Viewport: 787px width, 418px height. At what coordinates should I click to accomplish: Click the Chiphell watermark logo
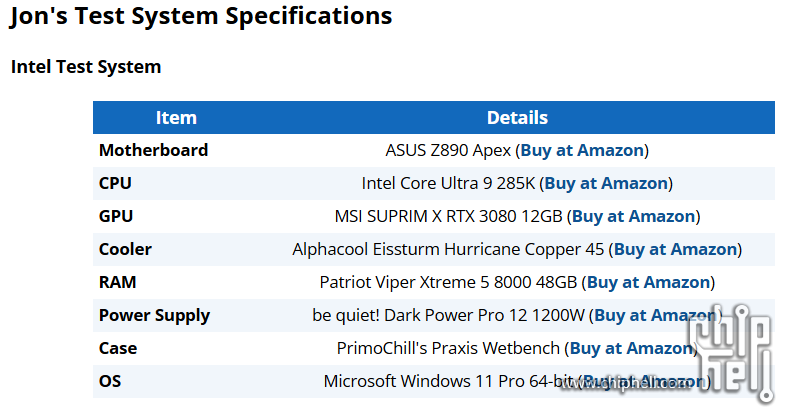730,354
